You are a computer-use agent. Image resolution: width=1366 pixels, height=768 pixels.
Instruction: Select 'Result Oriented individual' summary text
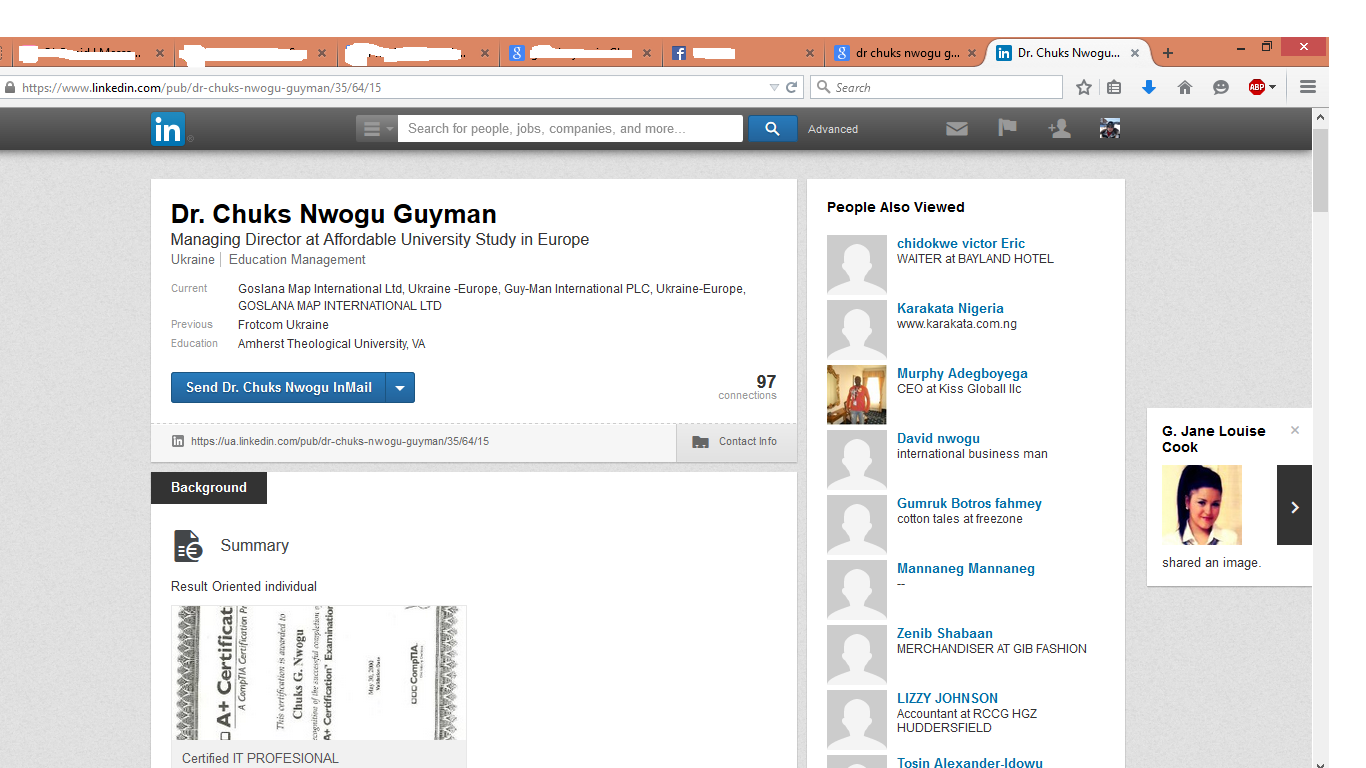tap(244, 587)
